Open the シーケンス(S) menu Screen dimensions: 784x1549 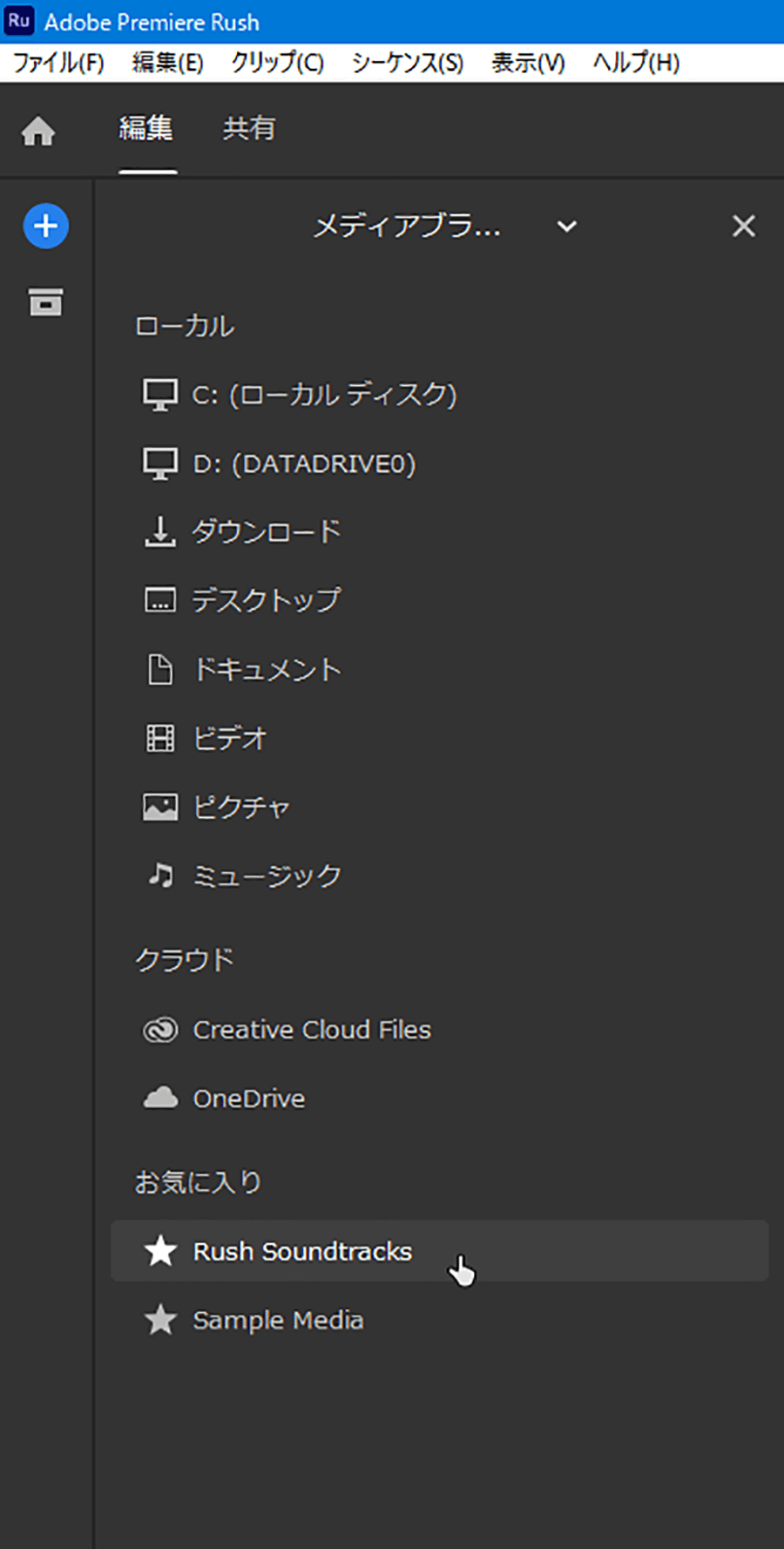point(408,63)
